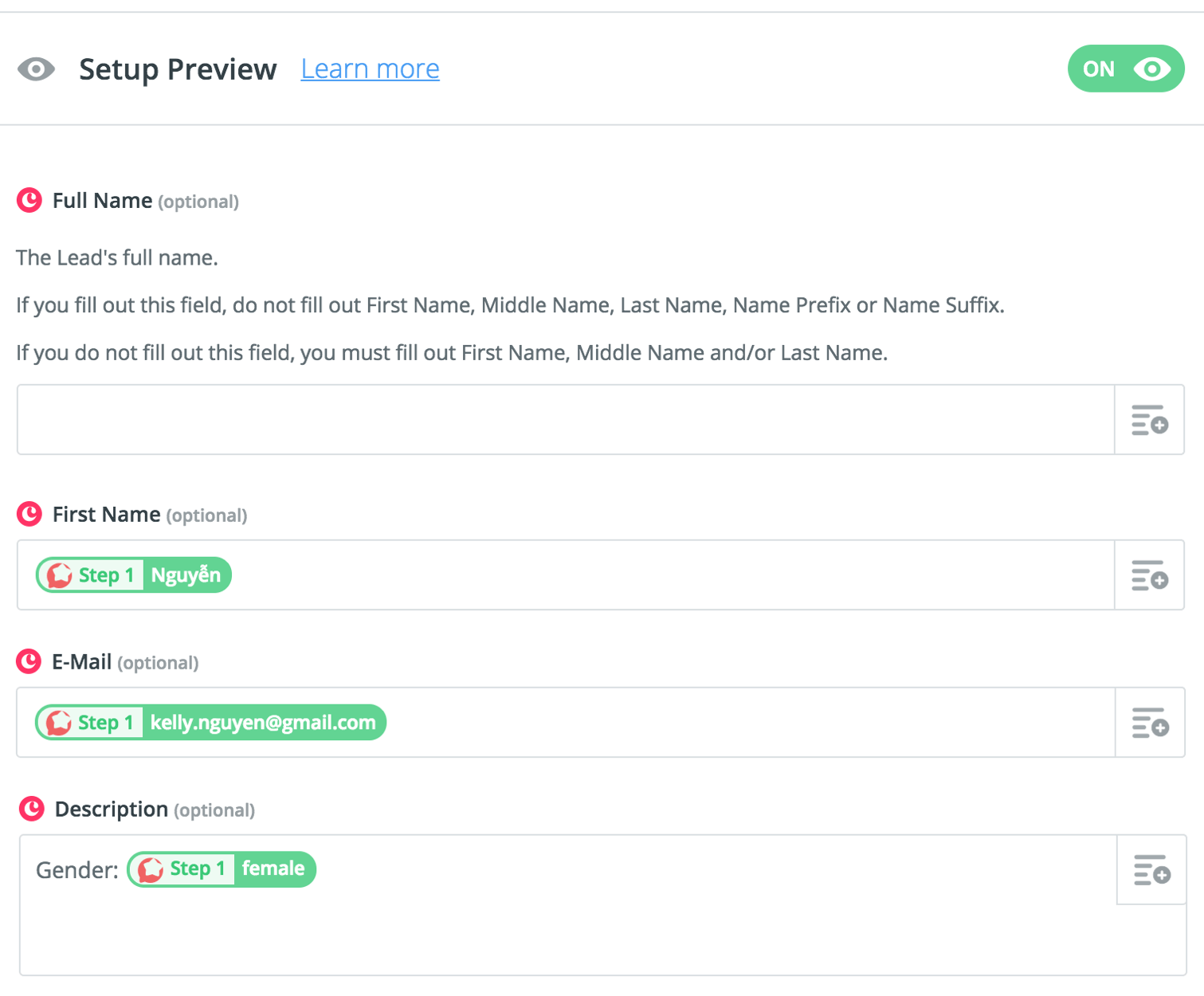Viewport: 1204px width, 996px height.
Task: Click the app icon beside Description label
Action: click(32, 809)
